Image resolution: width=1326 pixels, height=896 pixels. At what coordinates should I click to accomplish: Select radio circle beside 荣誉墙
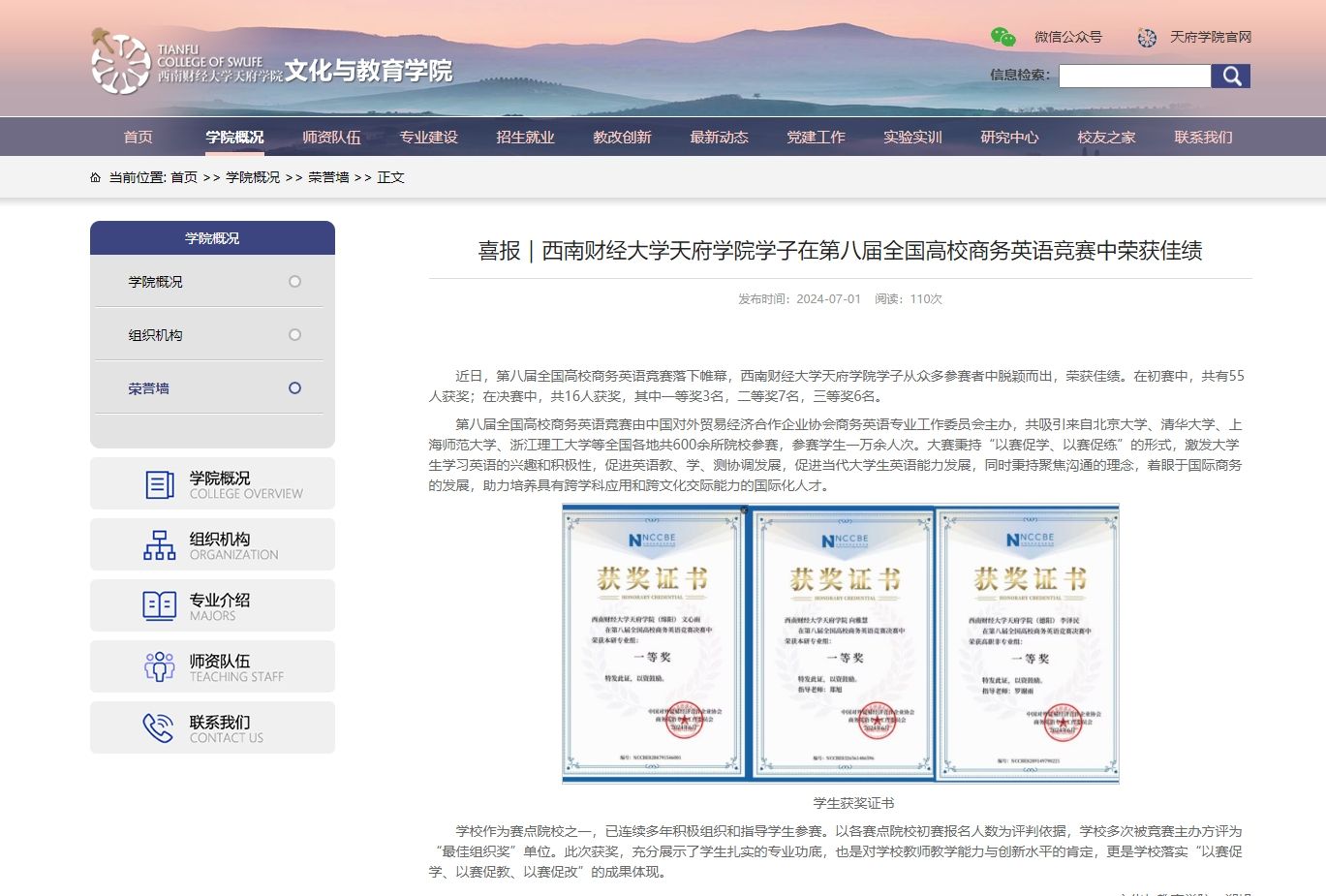[x=294, y=388]
